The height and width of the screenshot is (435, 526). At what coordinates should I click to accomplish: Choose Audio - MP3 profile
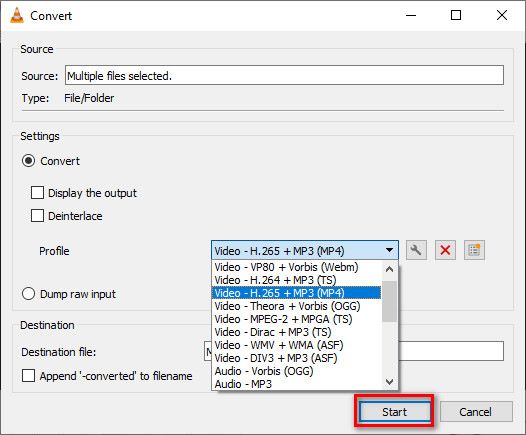(297, 384)
